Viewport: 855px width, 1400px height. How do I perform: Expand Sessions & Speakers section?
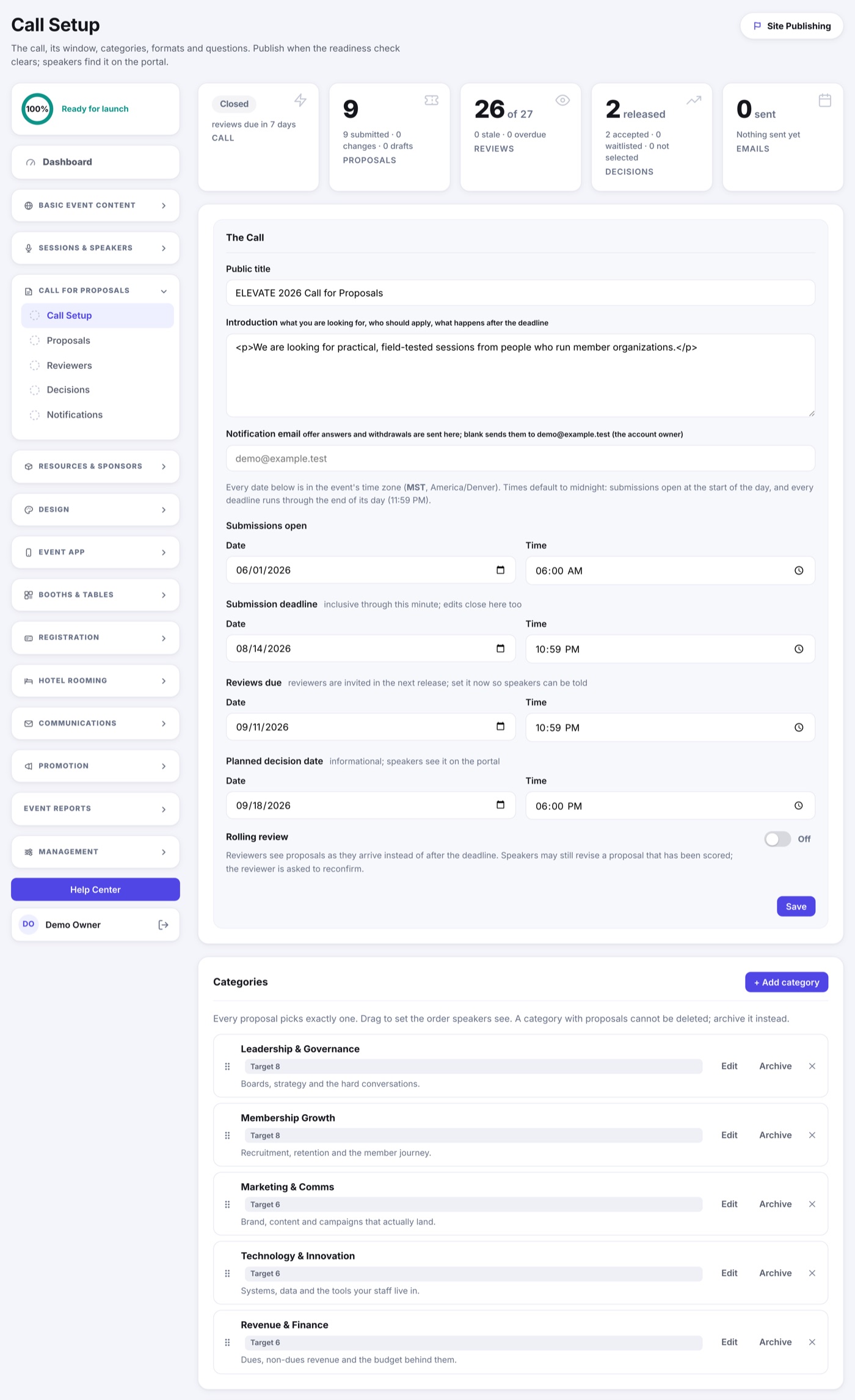pyautogui.click(x=95, y=248)
